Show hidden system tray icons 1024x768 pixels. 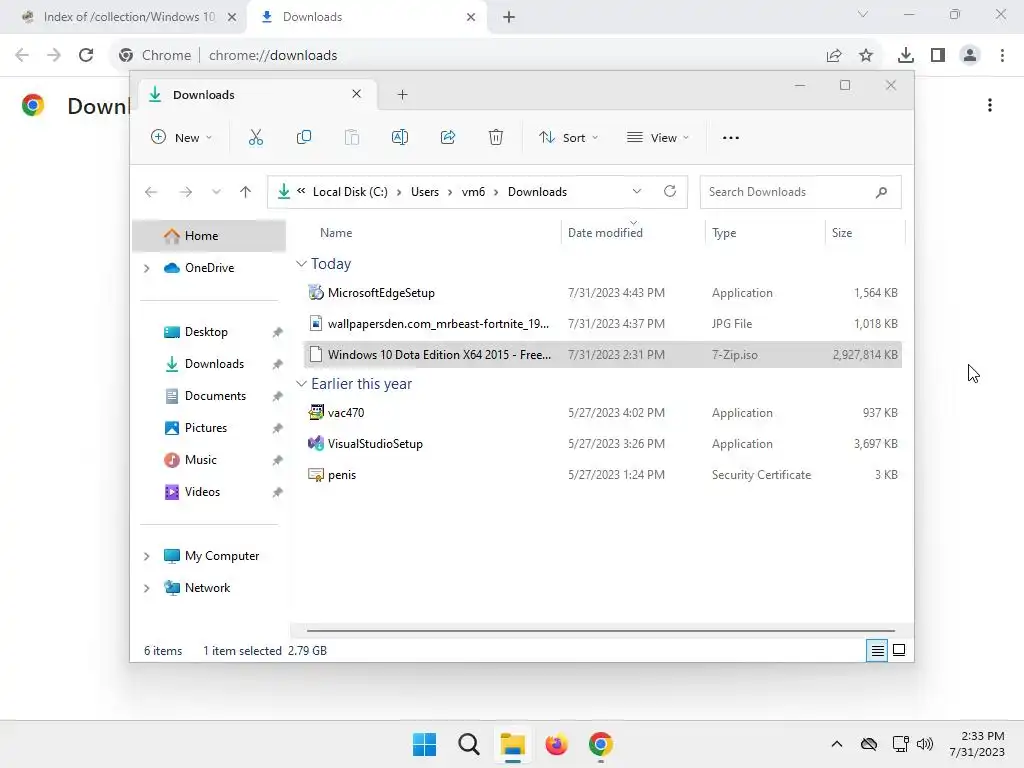tap(837, 744)
